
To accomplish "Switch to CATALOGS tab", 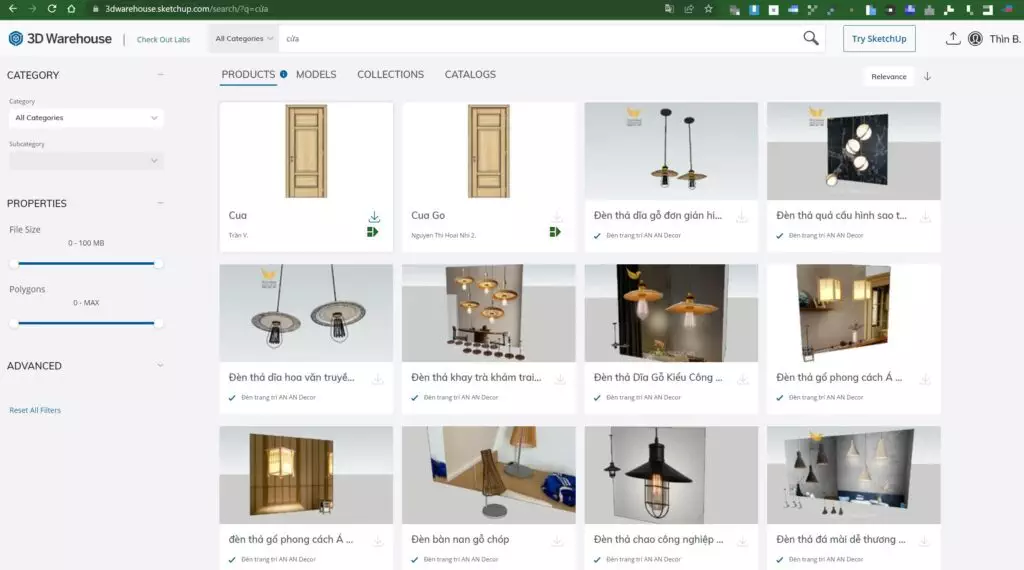I will pyautogui.click(x=470, y=74).
